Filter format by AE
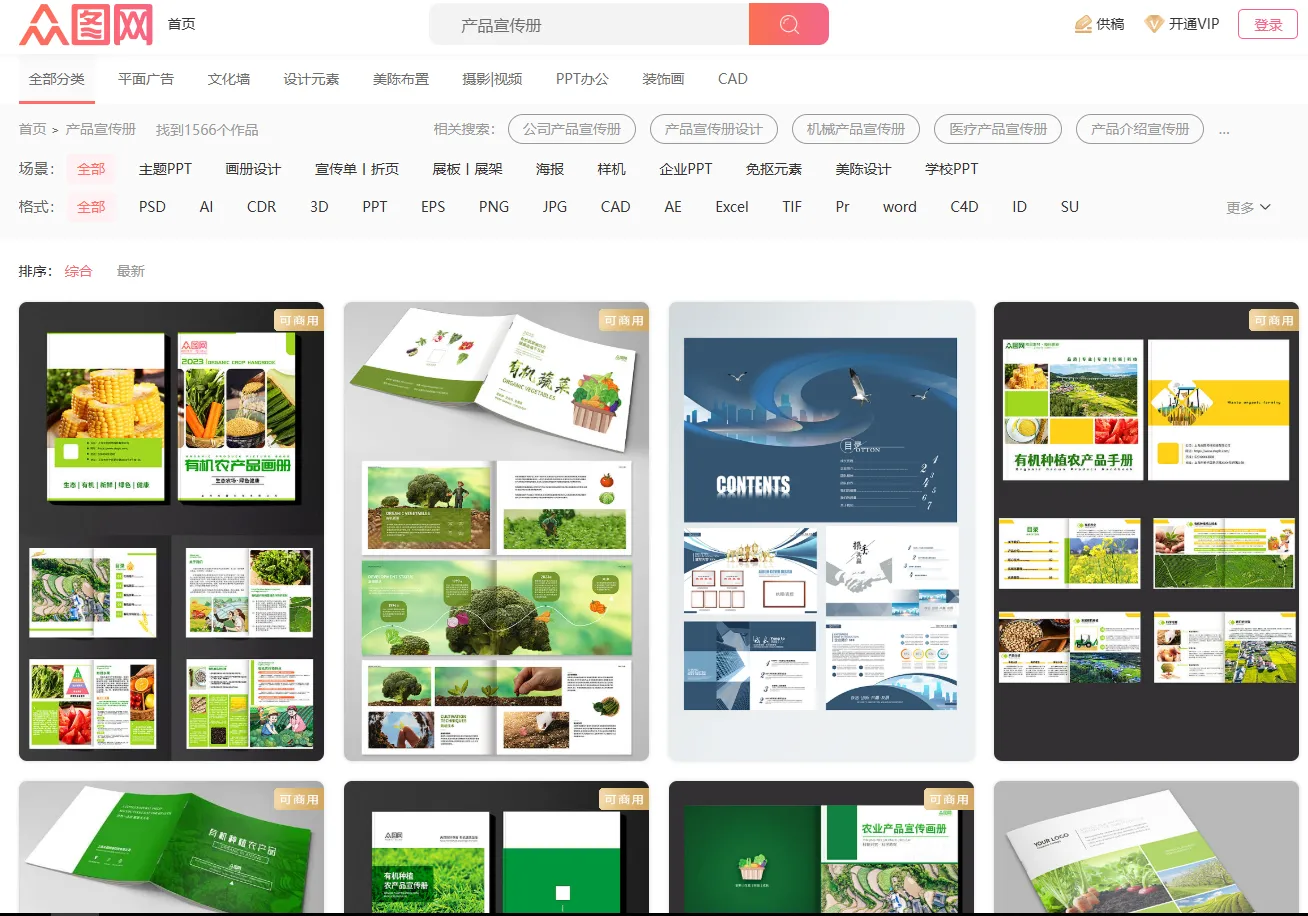1308x916 pixels. [x=673, y=207]
